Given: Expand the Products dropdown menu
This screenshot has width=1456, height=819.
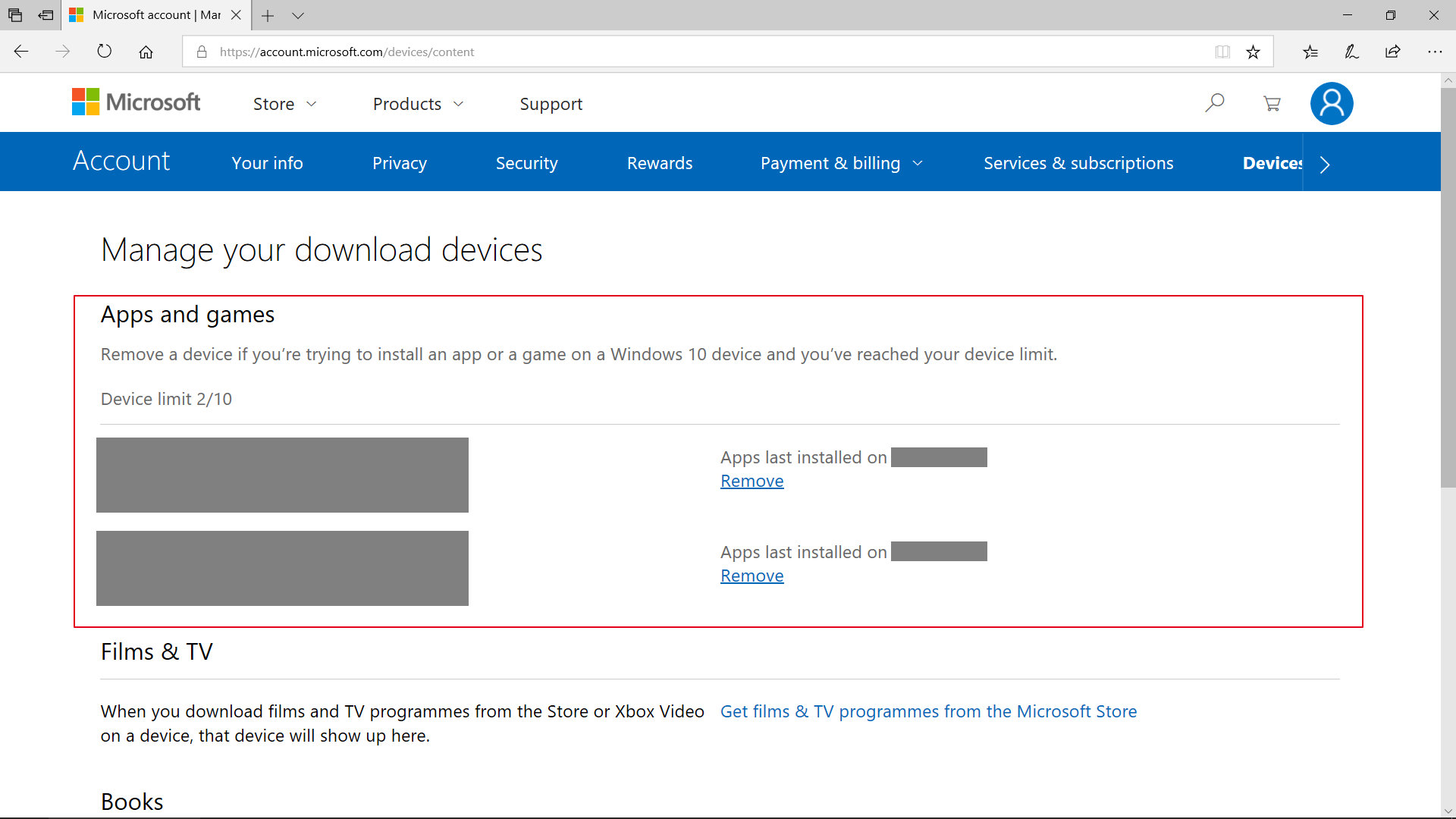Looking at the screenshot, I should point(417,104).
